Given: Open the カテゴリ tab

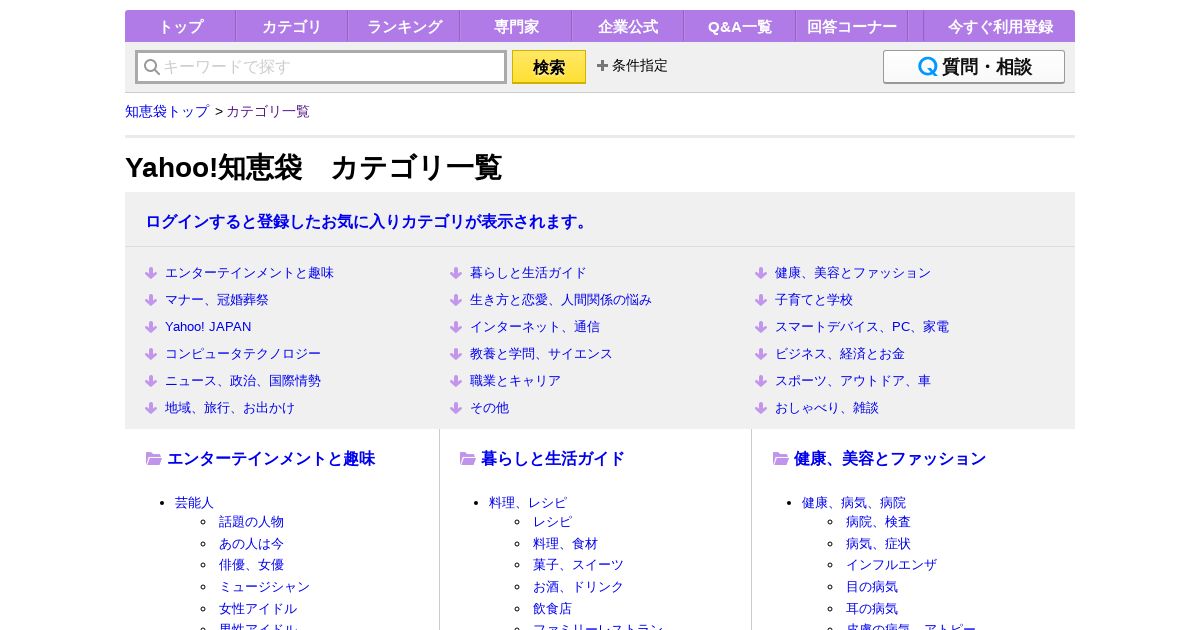Looking at the screenshot, I should (x=292, y=27).
